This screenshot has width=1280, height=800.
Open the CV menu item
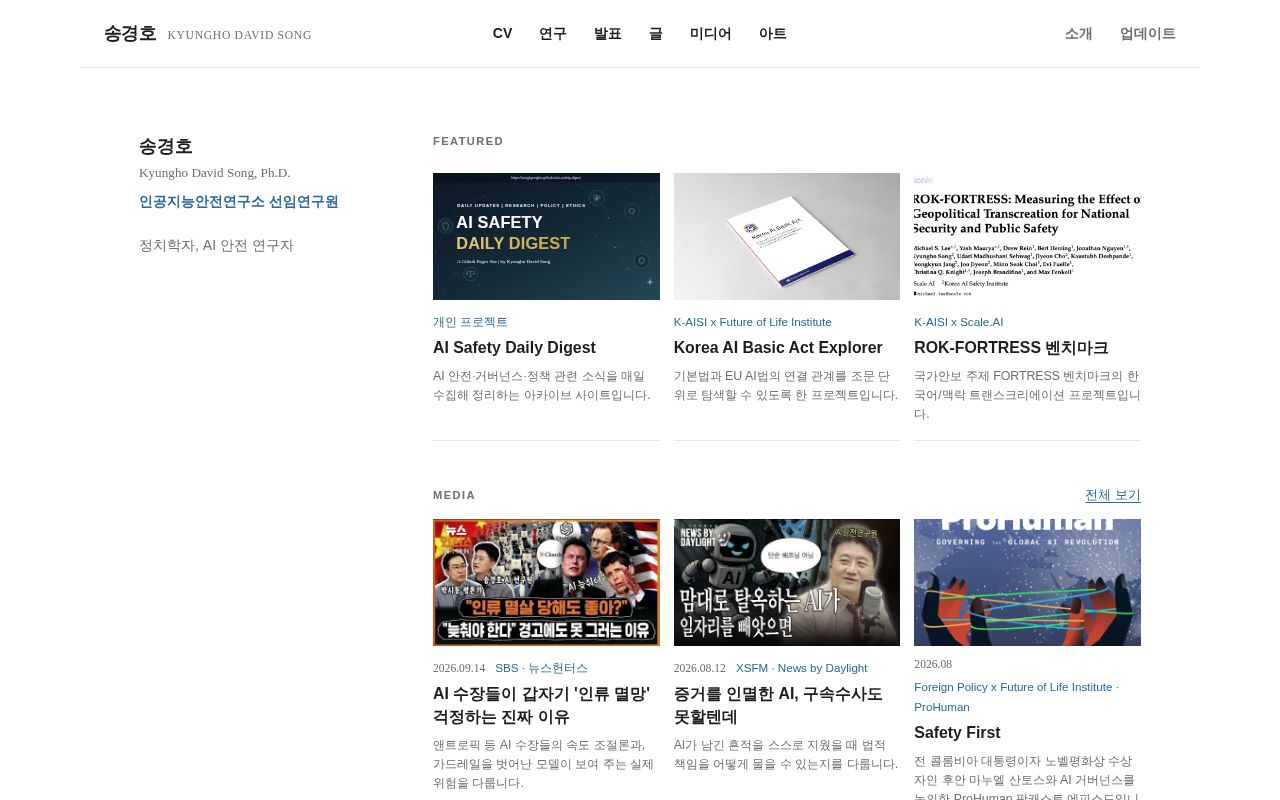coord(502,34)
